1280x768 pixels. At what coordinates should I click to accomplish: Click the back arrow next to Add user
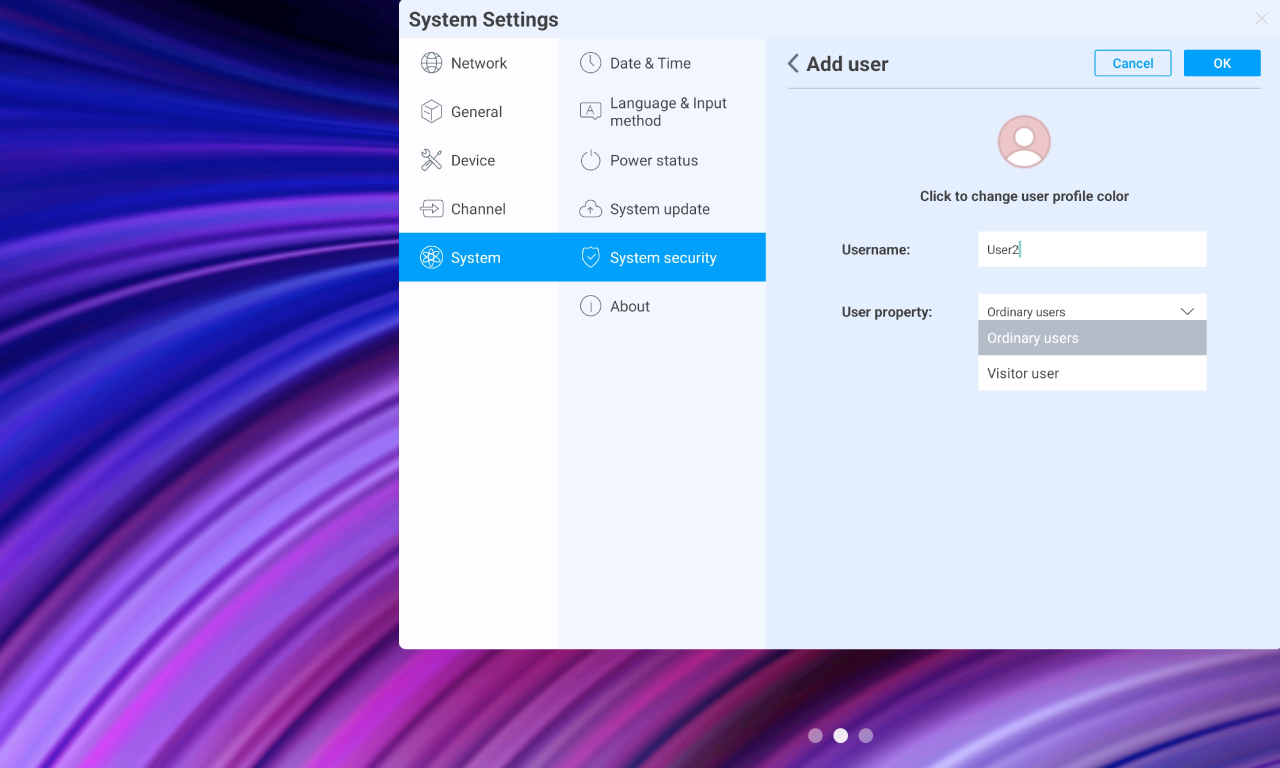pos(792,63)
